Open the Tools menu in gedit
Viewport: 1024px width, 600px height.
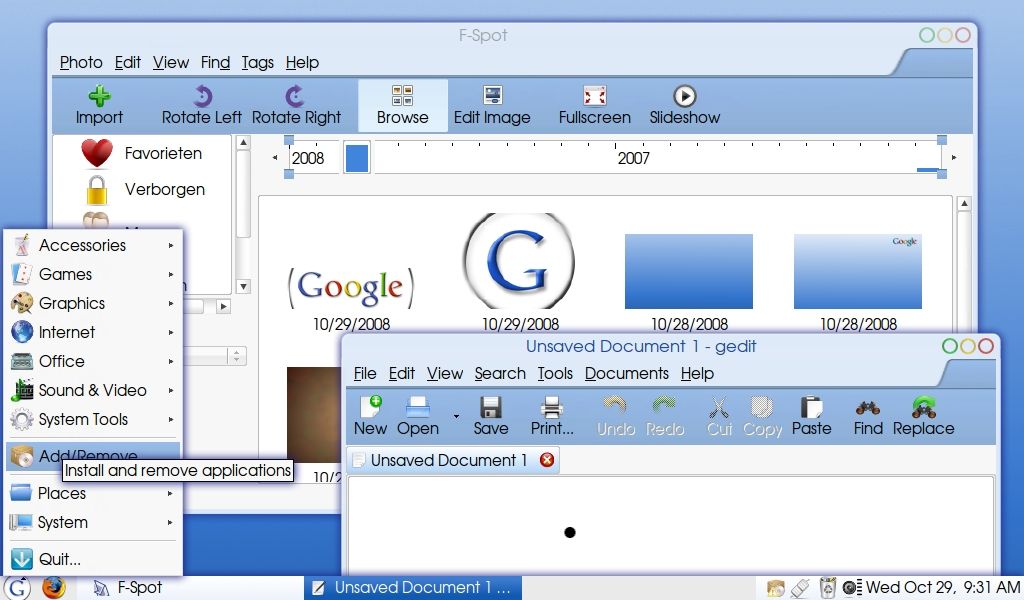(x=554, y=373)
